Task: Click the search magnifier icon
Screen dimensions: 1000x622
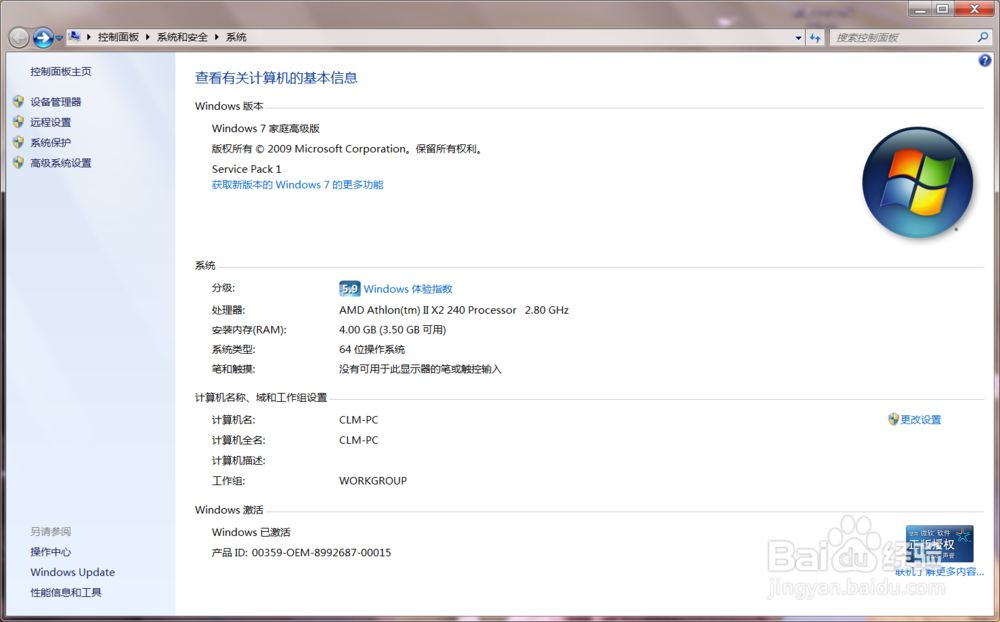Action: (982, 37)
